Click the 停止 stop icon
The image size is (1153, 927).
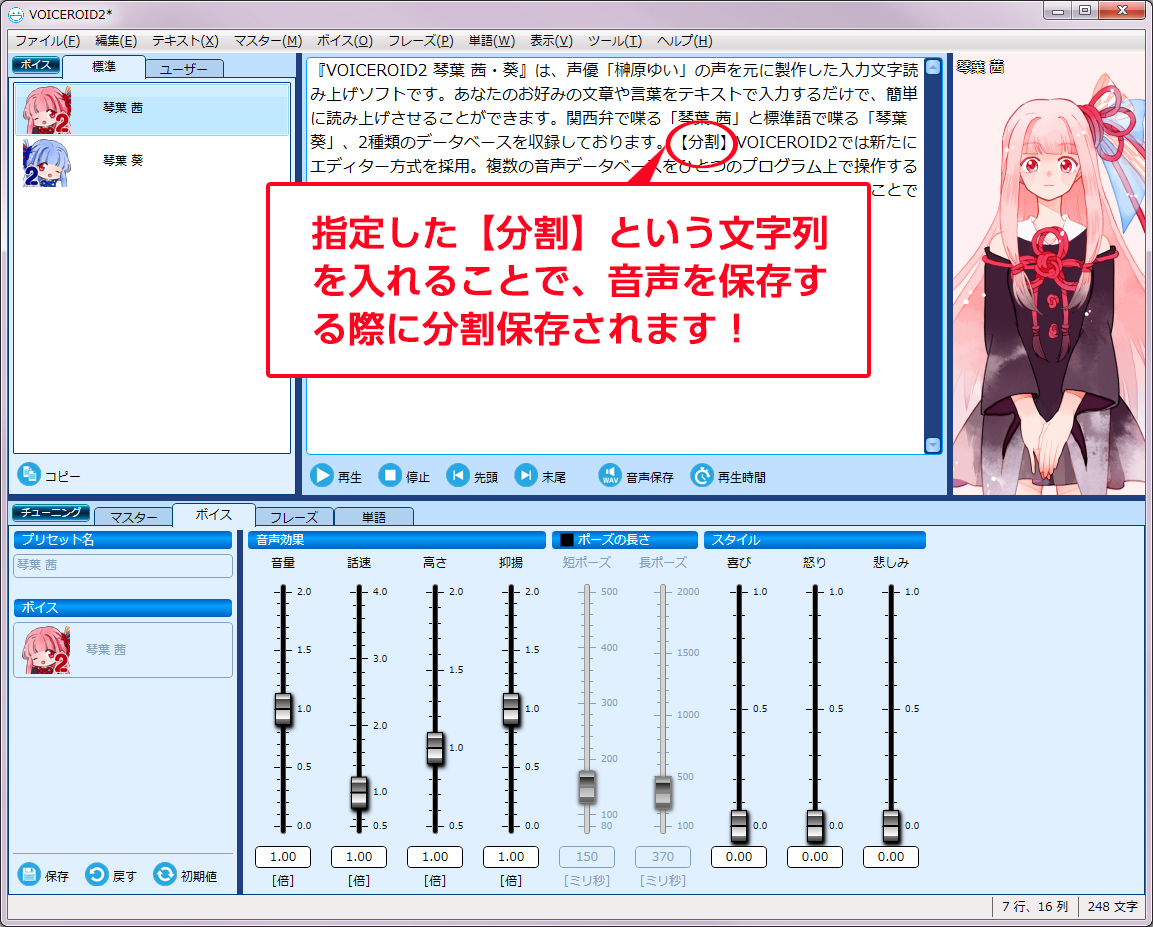click(390, 476)
